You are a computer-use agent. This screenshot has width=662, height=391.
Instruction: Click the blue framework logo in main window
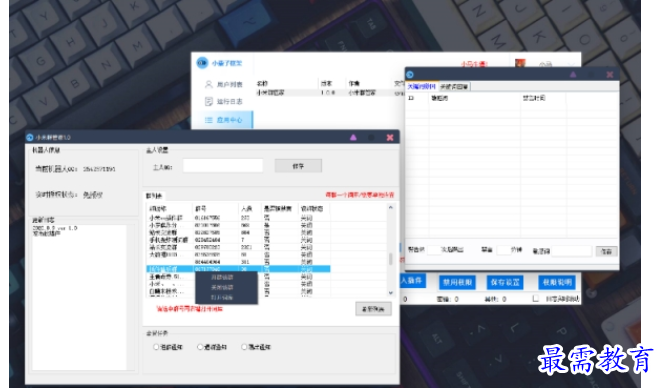point(202,63)
